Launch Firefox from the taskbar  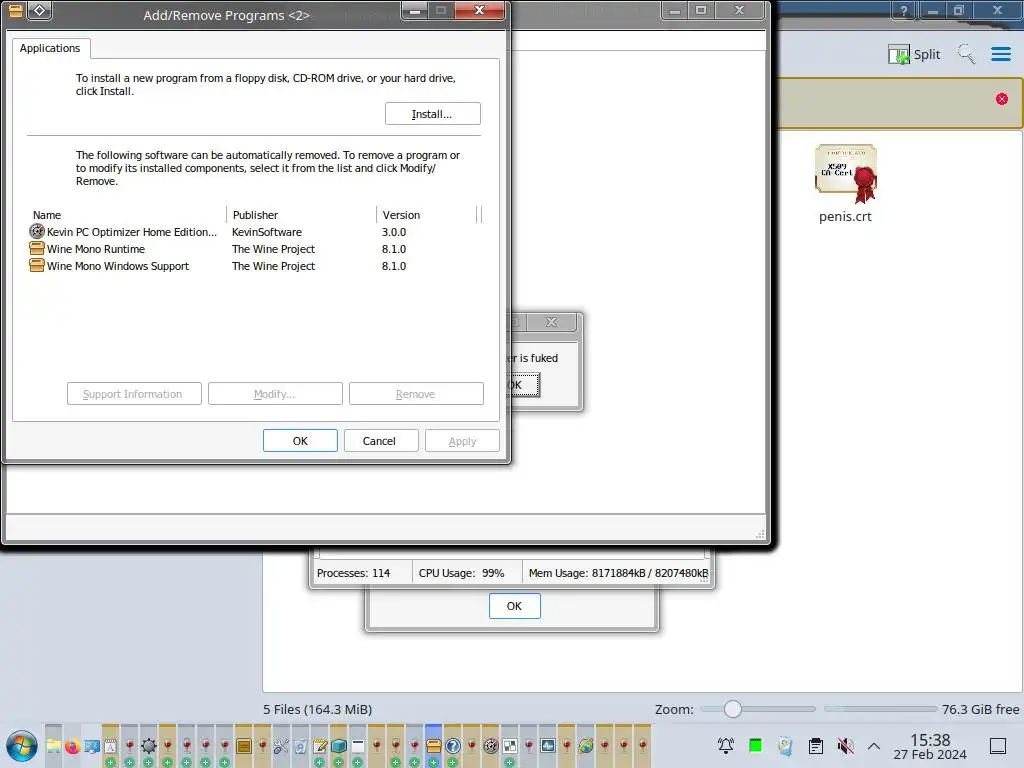click(x=72, y=746)
